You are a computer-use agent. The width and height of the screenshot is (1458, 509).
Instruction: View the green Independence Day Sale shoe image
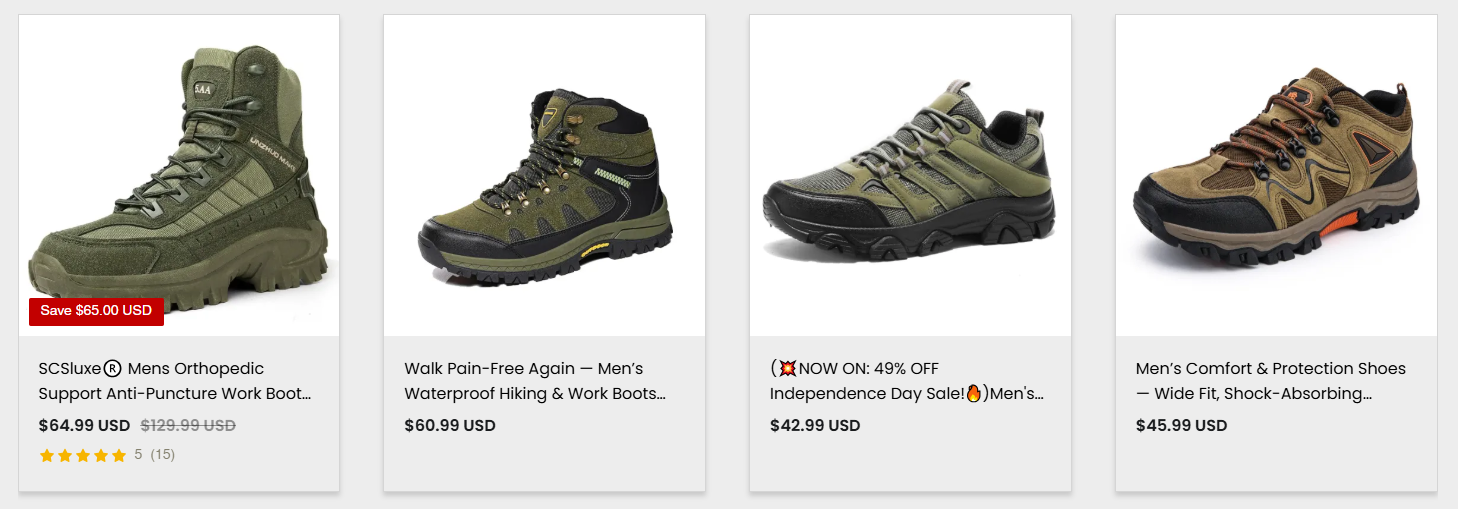point(910,175)
